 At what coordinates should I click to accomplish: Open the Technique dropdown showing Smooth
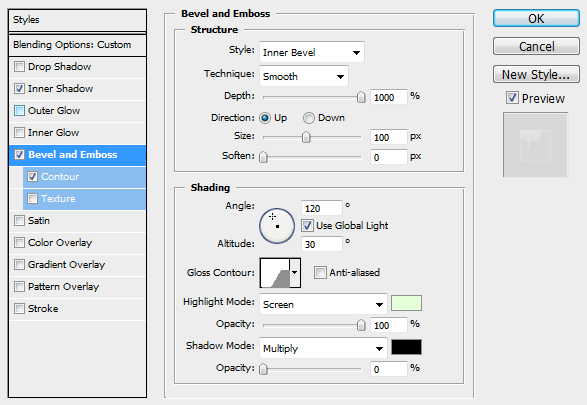point(304,76)
